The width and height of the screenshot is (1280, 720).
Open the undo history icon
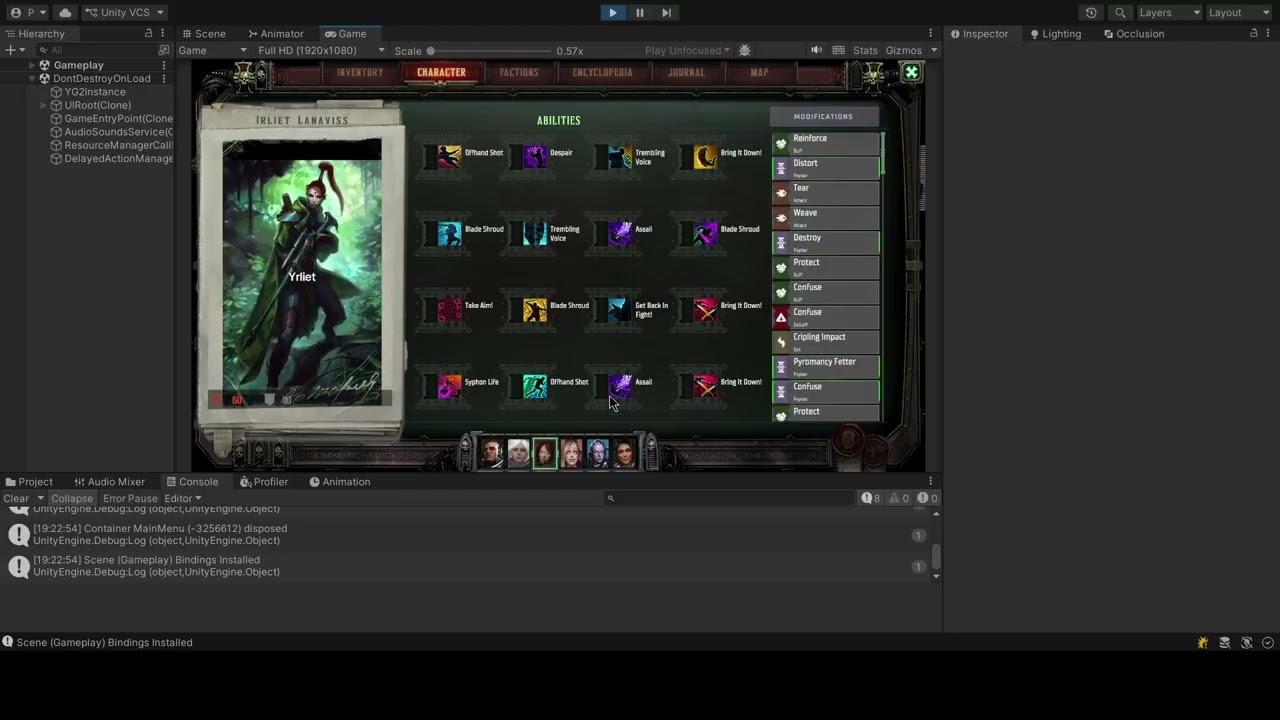tap(1091, 13)
